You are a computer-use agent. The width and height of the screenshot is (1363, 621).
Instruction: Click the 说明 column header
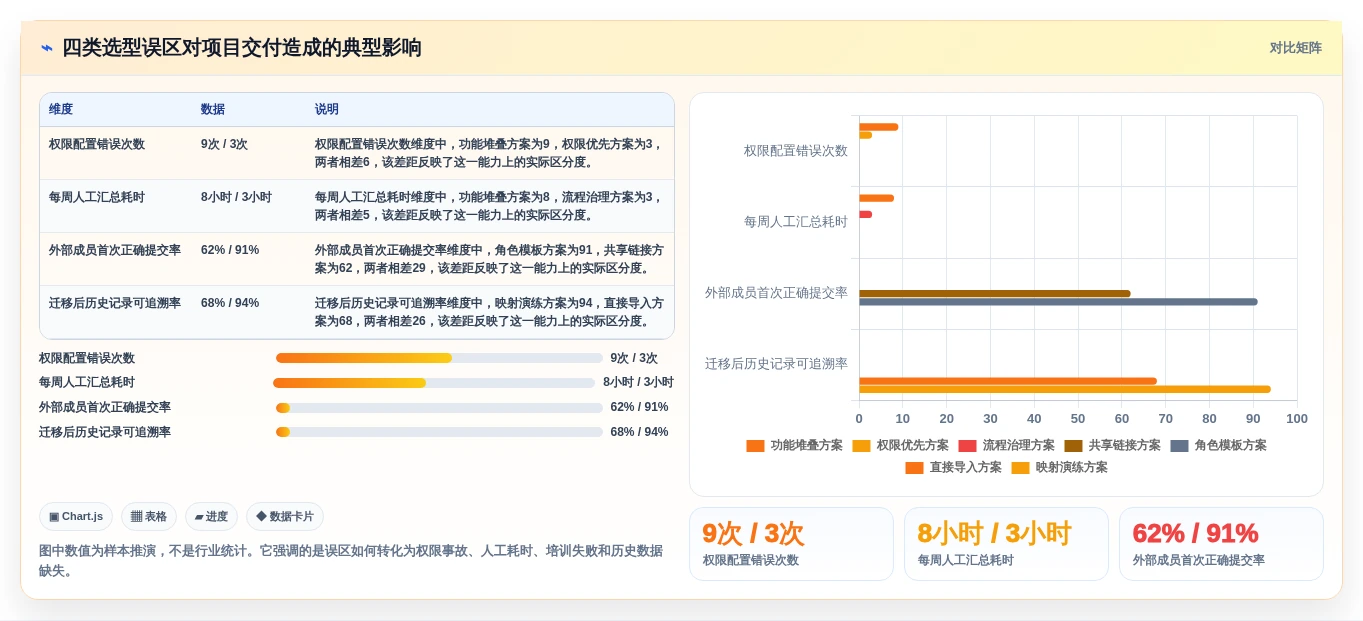327,110
